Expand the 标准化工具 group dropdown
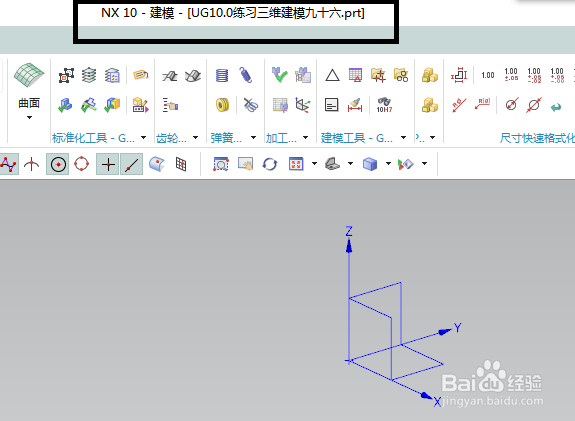This screenshot has width=575, height=421. point(143,138)
